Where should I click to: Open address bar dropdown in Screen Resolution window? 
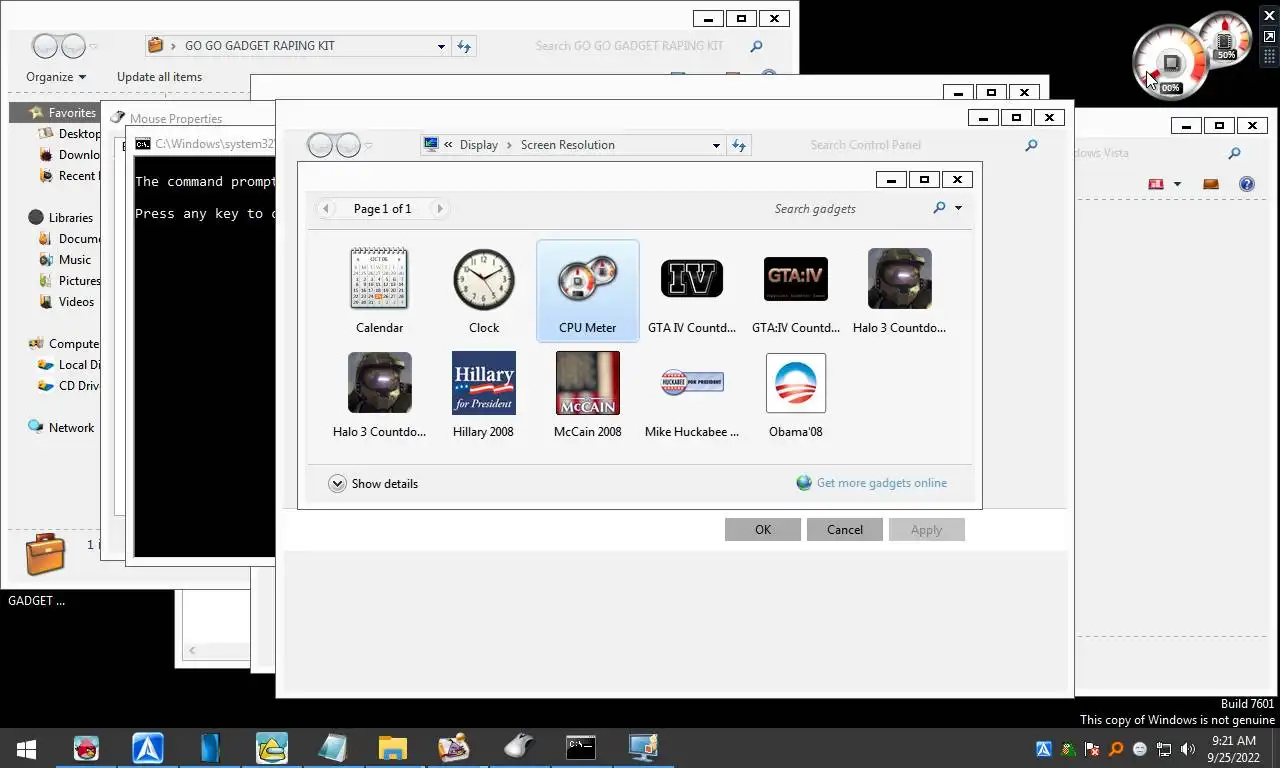(x=716, y=145)
